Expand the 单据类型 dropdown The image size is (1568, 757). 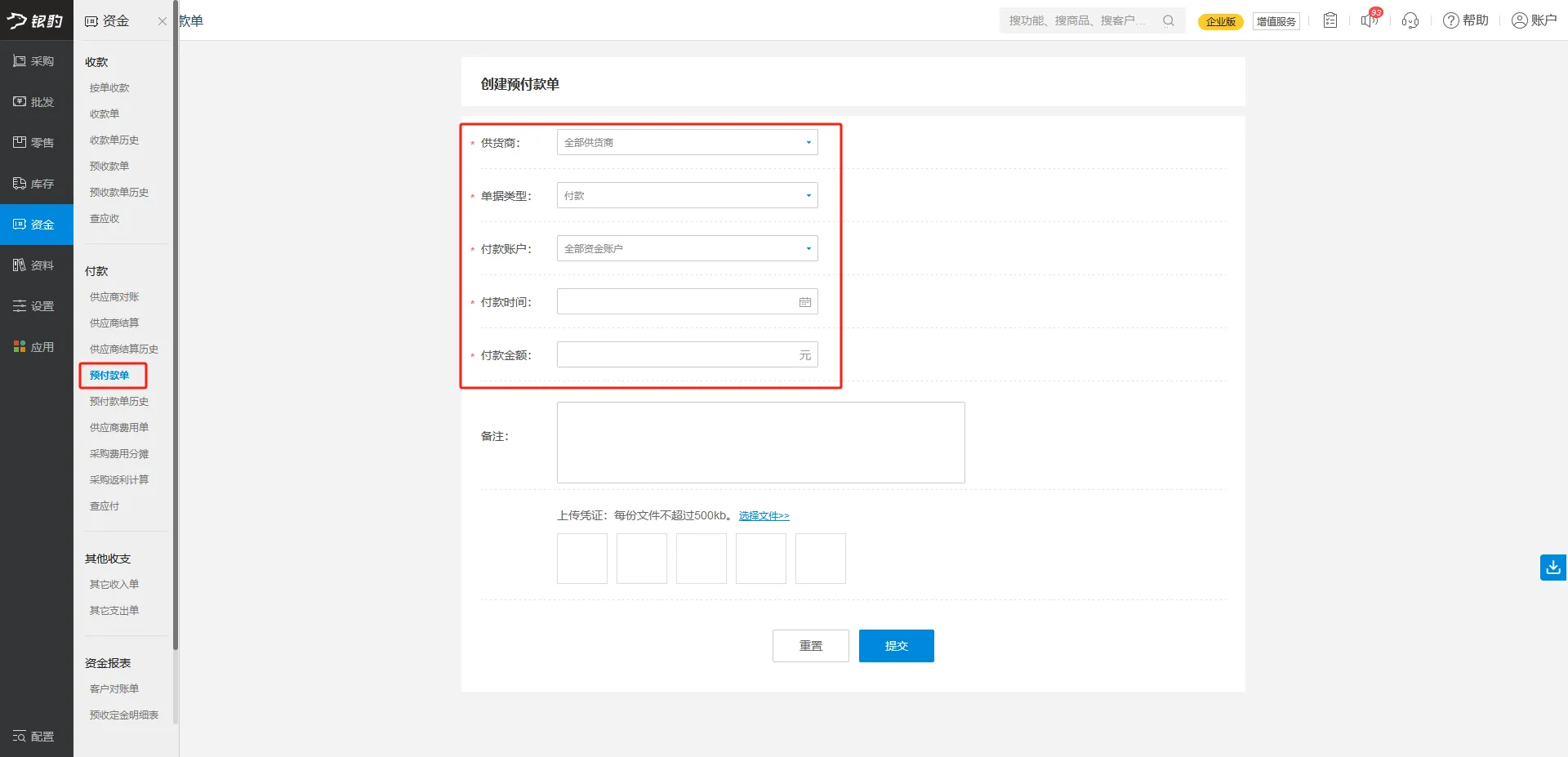(687, 196)
